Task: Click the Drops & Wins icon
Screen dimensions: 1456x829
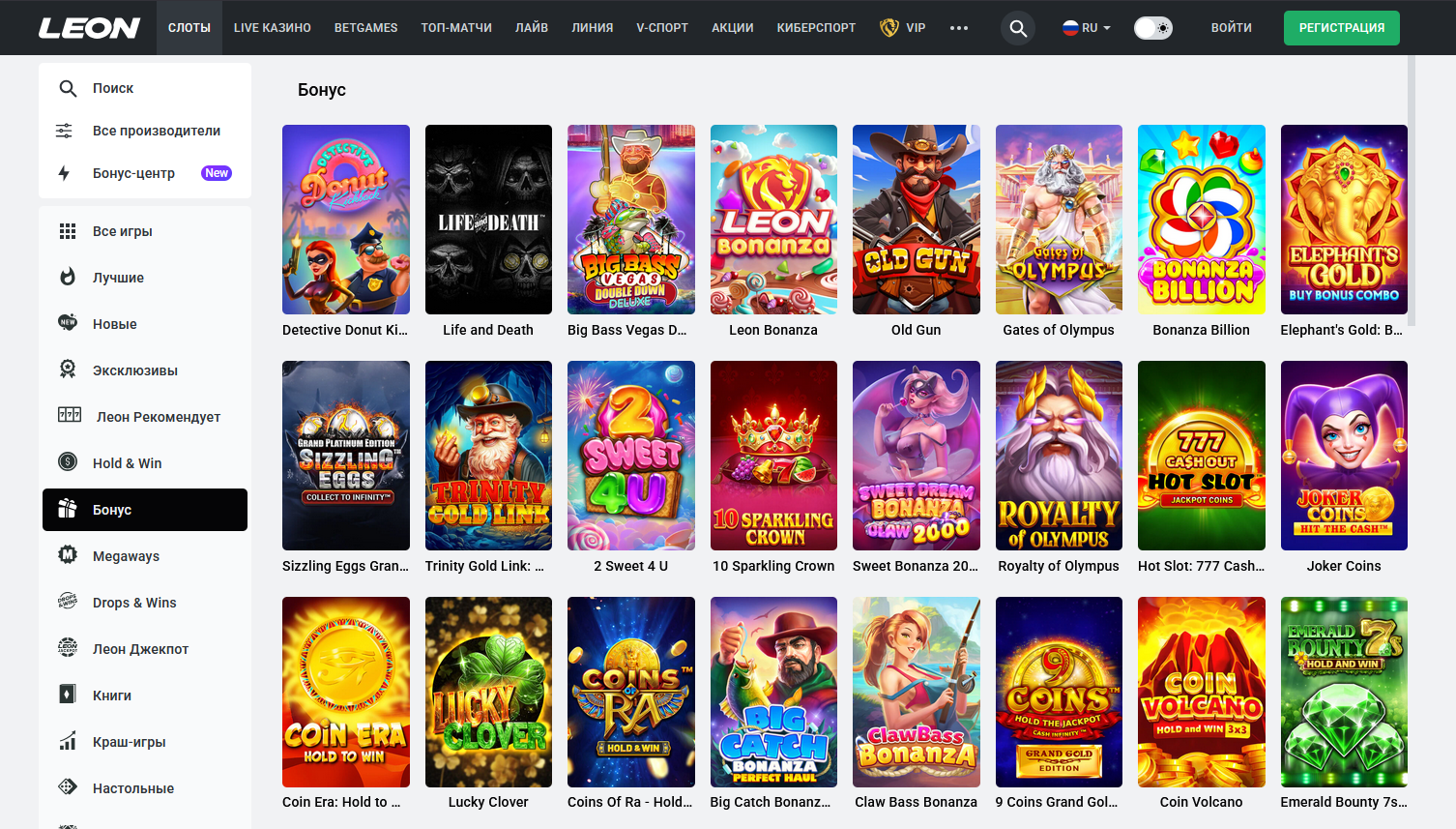Action: point(68,602)
